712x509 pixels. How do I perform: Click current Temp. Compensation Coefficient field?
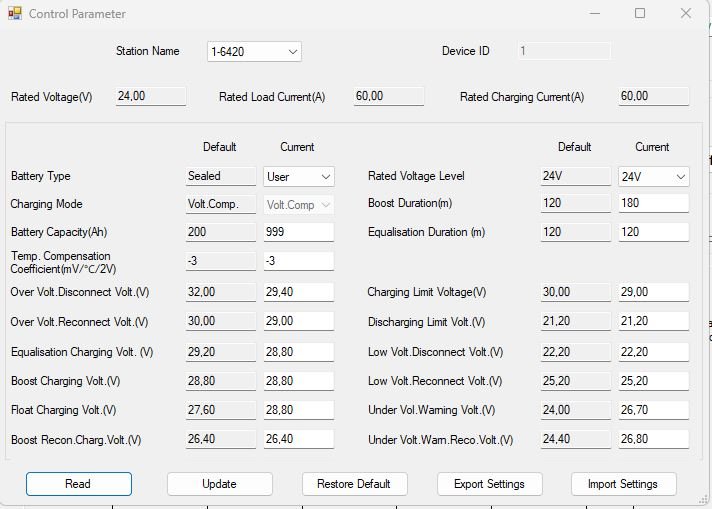coord(298,262)
